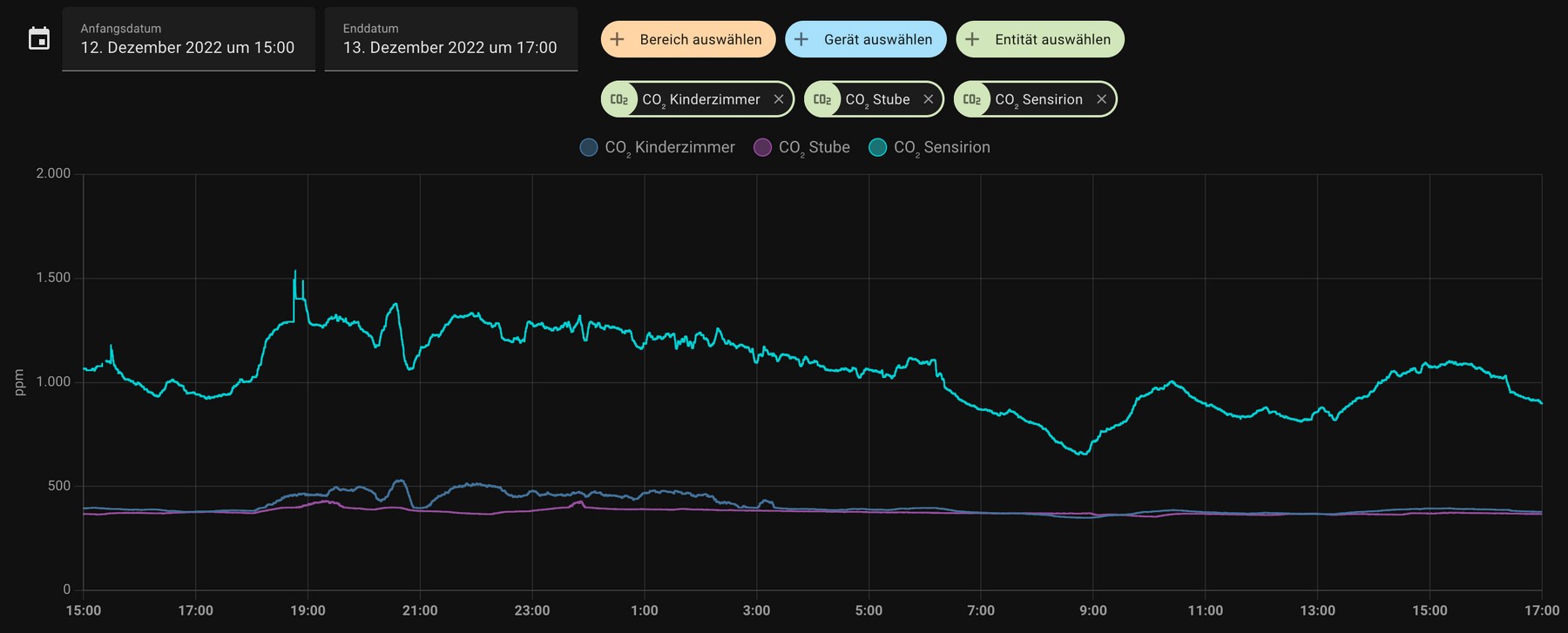Click the Sensirion peak near 19:00
Viewport: 1568px width, 633px height.
point(294,272)
